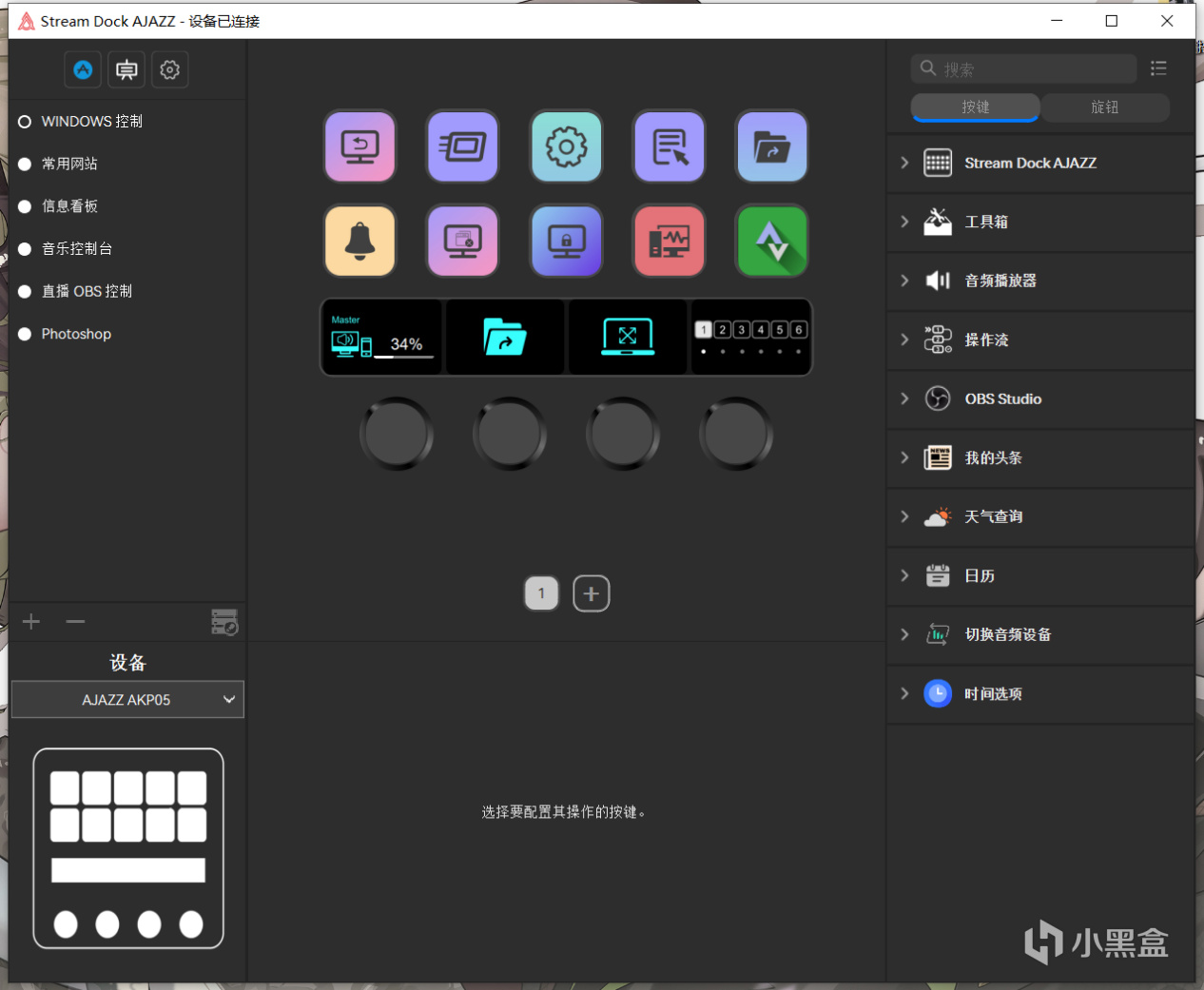The width and height of the screenshot is (1204, 990).
Task: Select the monitor-undo key in the key grid
Action: click(359, 146)
